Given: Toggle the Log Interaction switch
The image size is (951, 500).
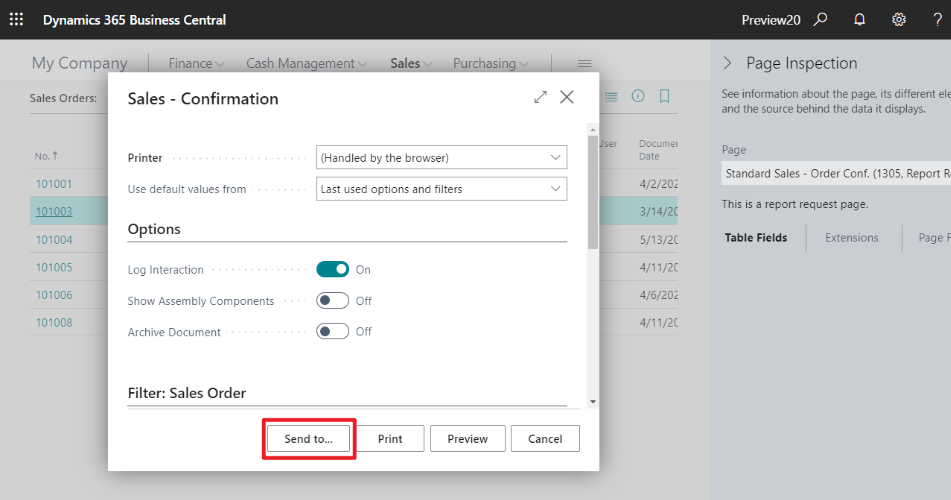Looking at the screenshot, I should tap(332, 269).
